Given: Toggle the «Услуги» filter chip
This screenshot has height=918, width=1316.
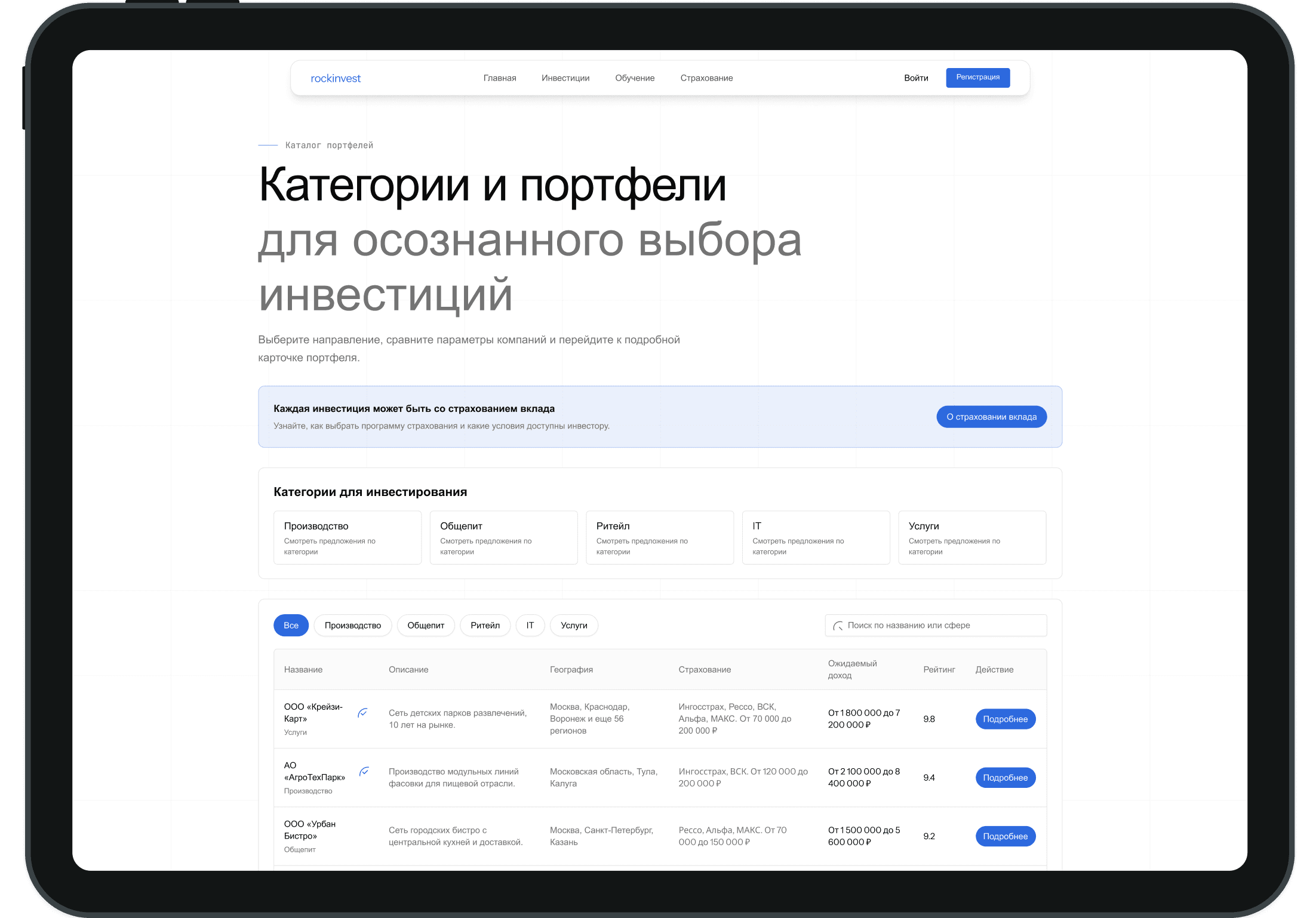Looking at the screenshot, I should 574,625.
